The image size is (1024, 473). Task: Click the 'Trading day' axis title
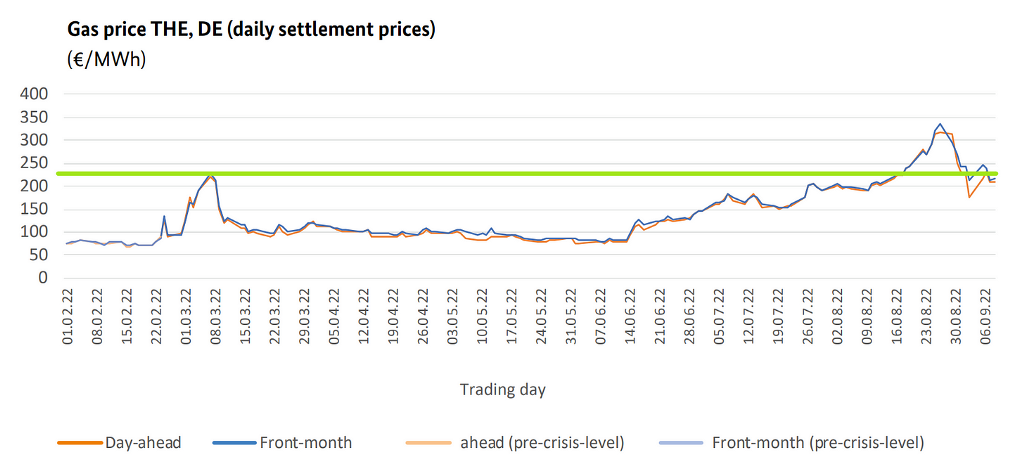click(x=503, y=388)
